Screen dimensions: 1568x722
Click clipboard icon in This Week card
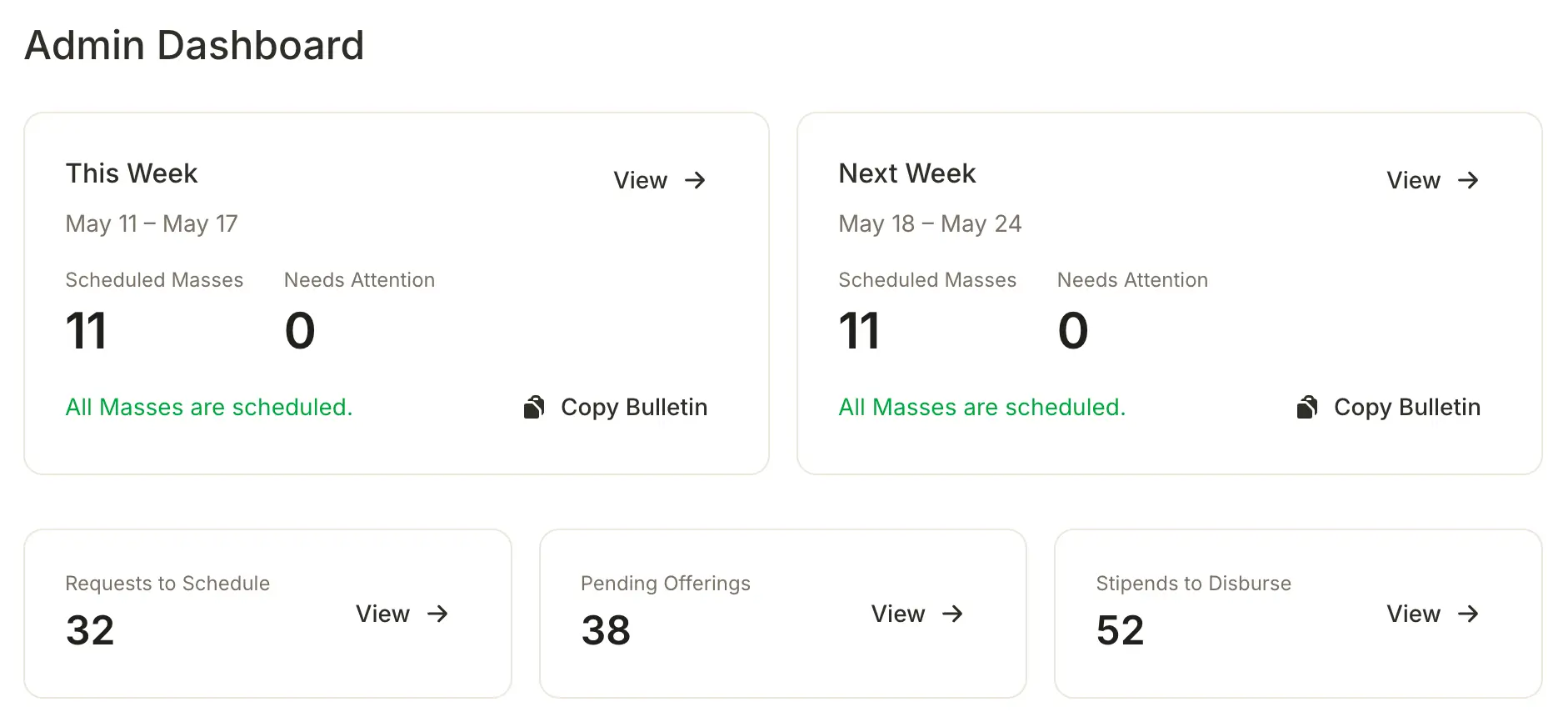534,407
